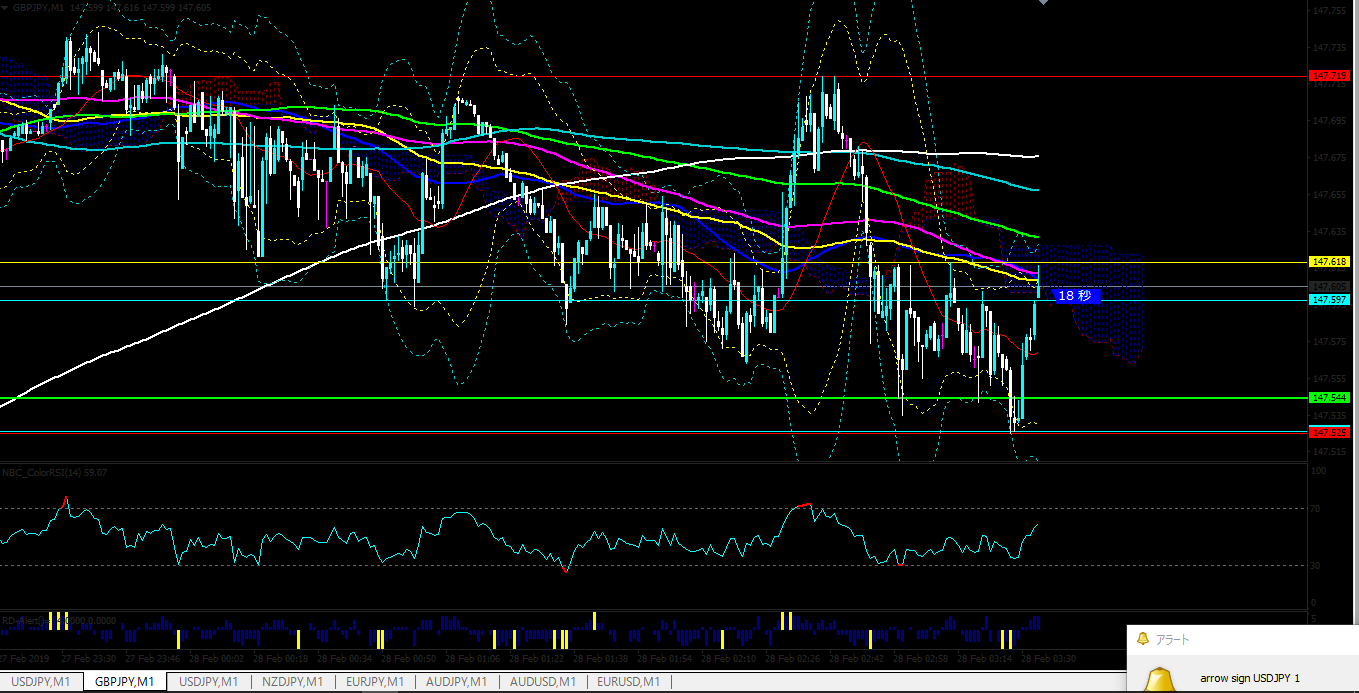
Task: Switch to the NZDJPY,M1 chart tab
Action: pos(293,682)
